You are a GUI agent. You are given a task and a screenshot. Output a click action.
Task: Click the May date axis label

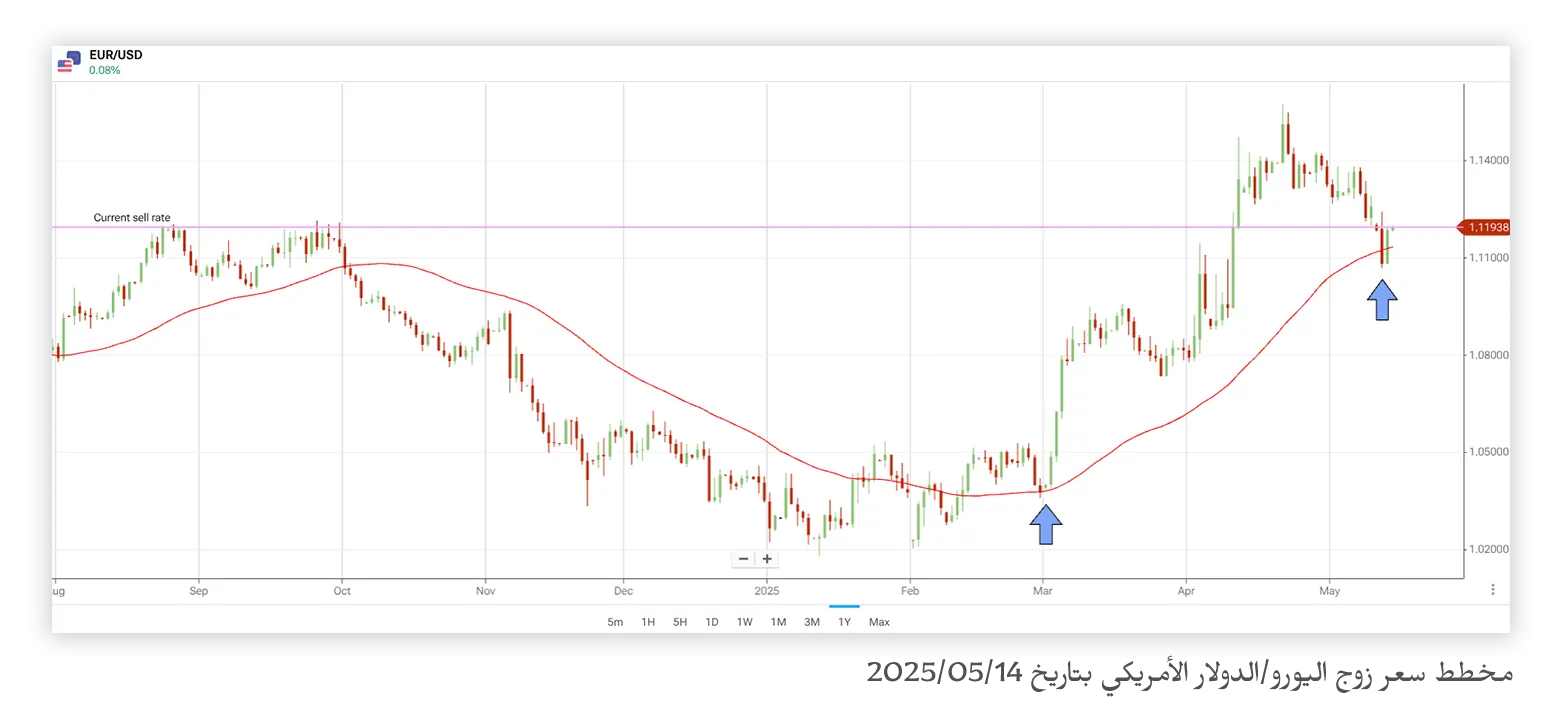point(1329,591)
